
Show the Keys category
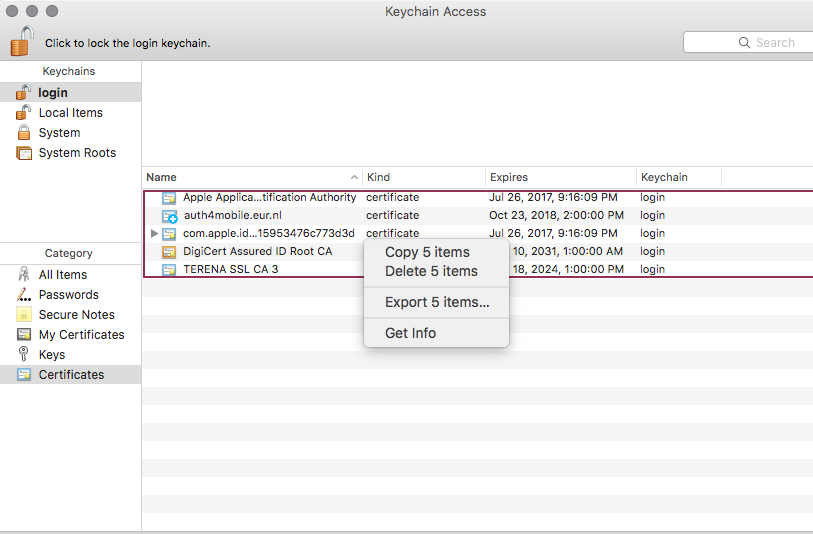(71, 355)
